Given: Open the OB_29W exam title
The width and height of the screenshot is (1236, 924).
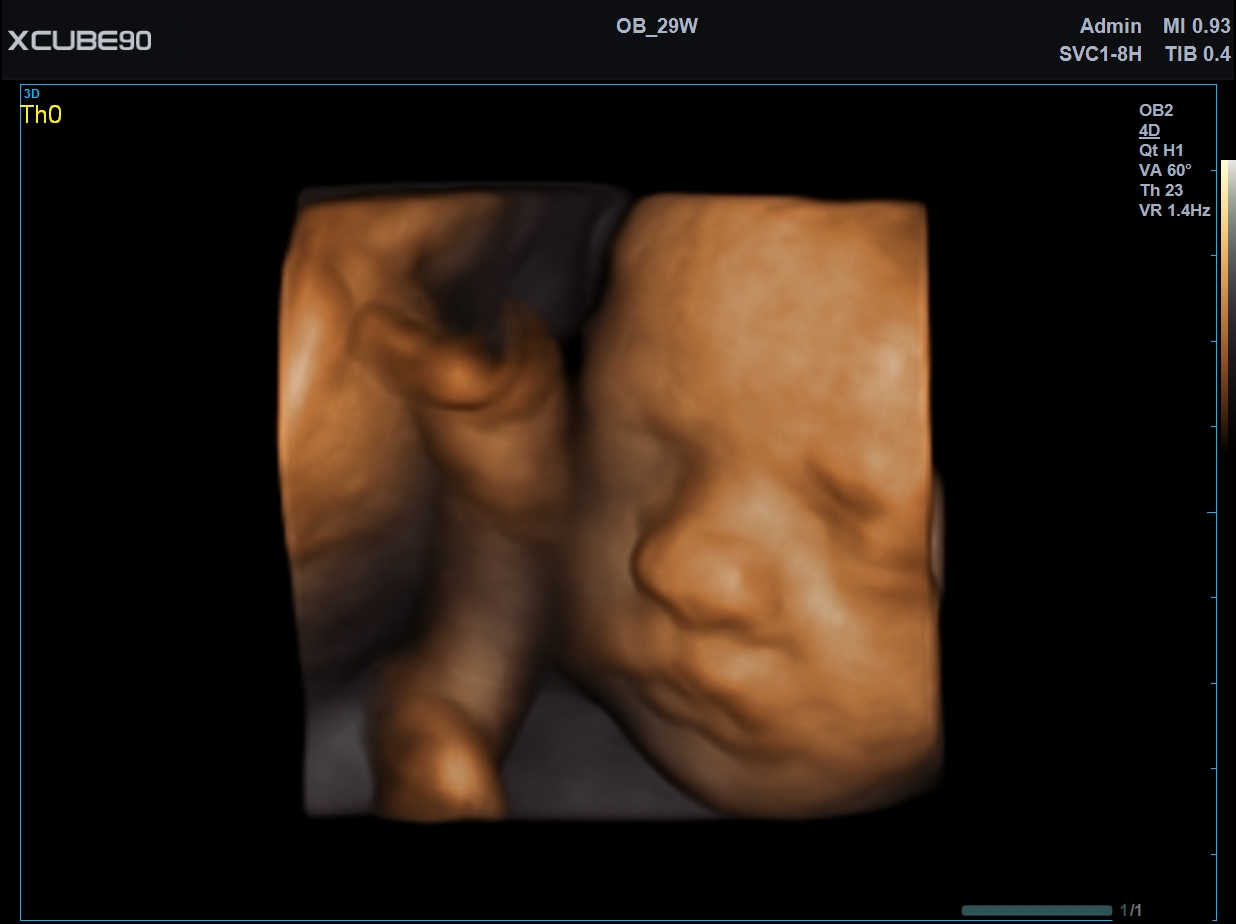Looking at the screenshot, I should (657, 27).
